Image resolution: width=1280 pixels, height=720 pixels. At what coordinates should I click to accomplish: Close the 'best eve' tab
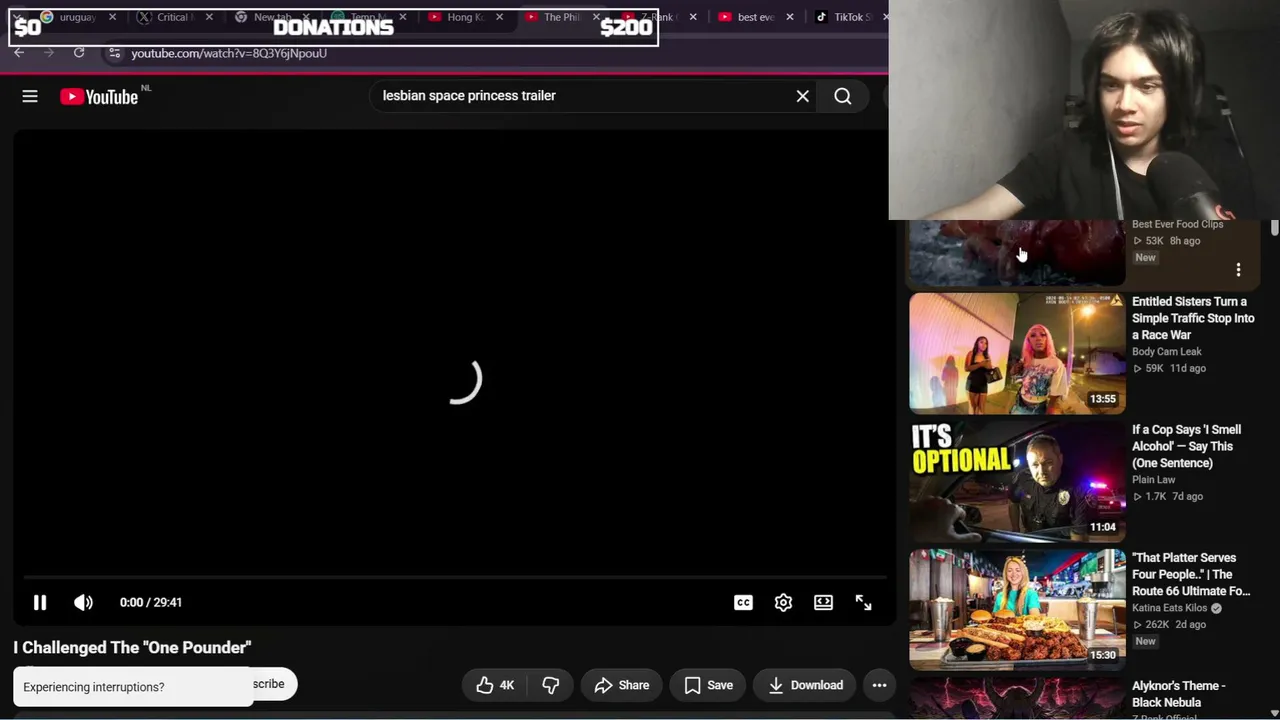(x=790, y=17)
